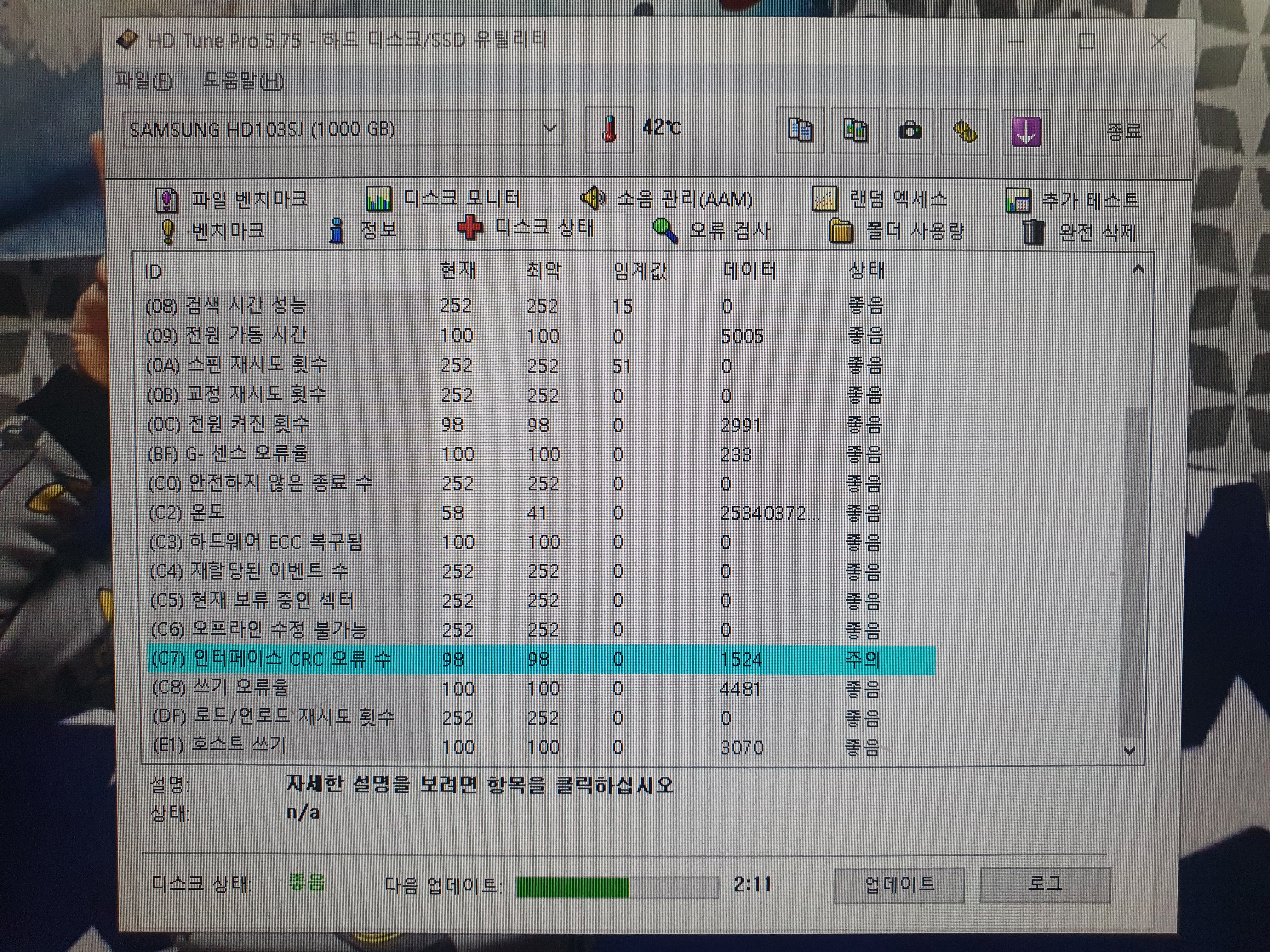Click the trash can icon for 완전 삭제
Image resolution: width=1270 pixels, height=952 pixels.
click(x=1033, y=232)
